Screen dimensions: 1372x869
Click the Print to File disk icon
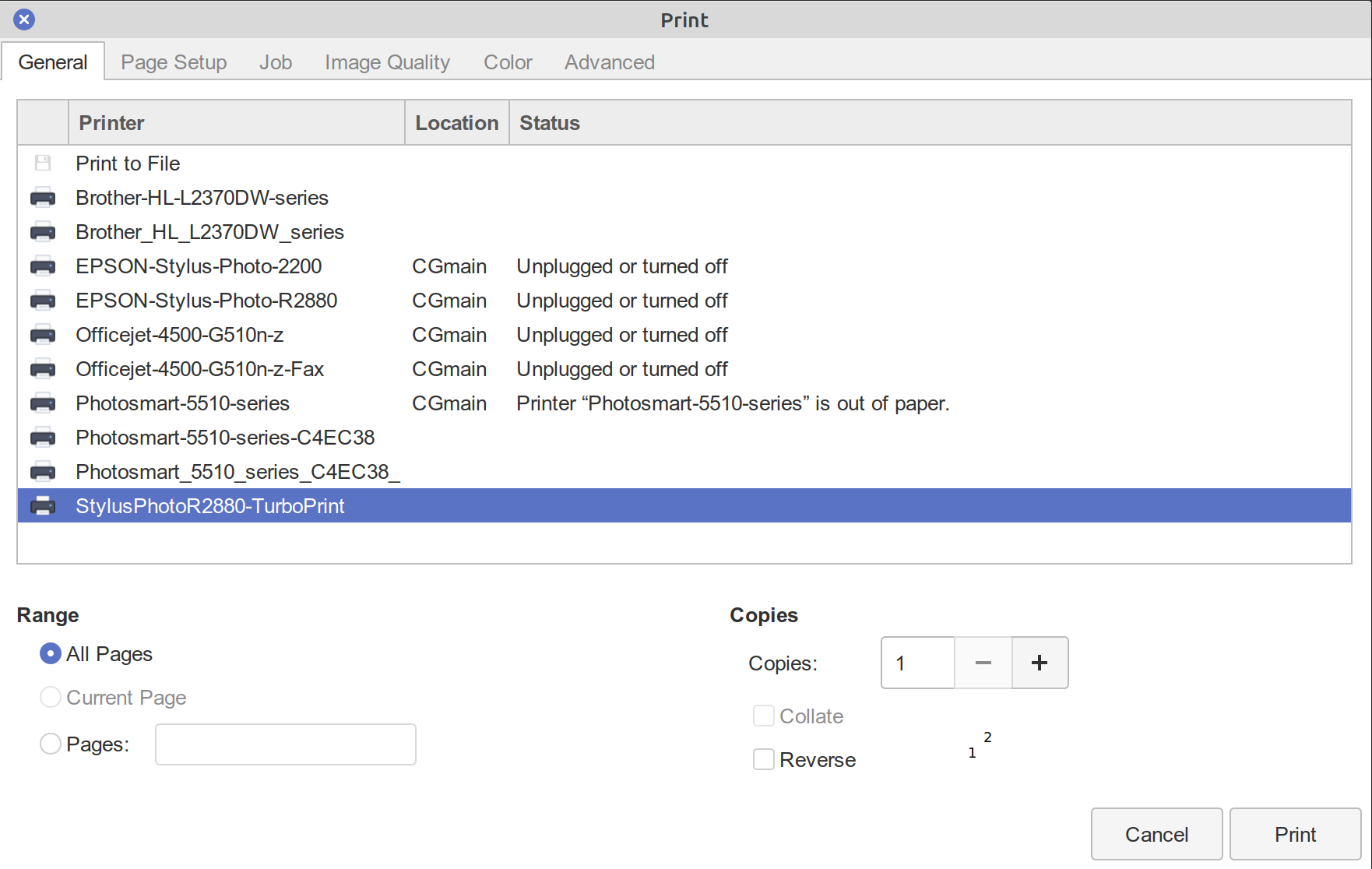pos(43,163)
